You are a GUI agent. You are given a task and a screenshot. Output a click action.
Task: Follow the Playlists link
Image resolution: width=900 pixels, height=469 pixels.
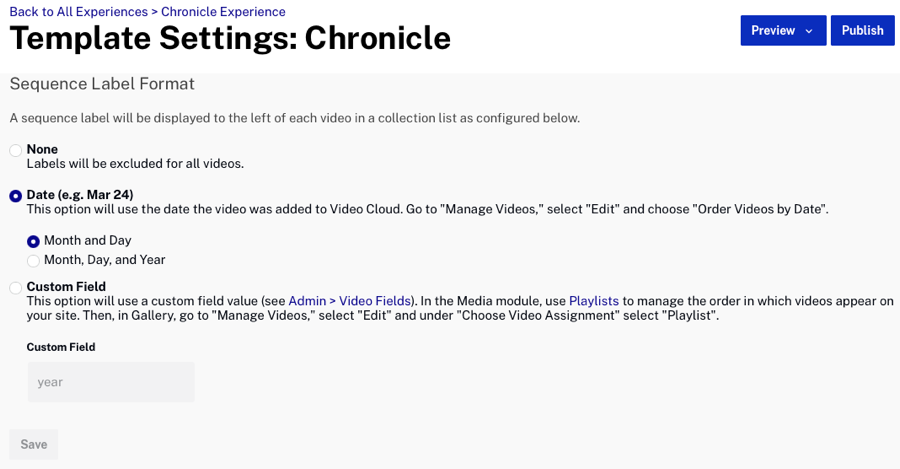(x=593, y=301)
